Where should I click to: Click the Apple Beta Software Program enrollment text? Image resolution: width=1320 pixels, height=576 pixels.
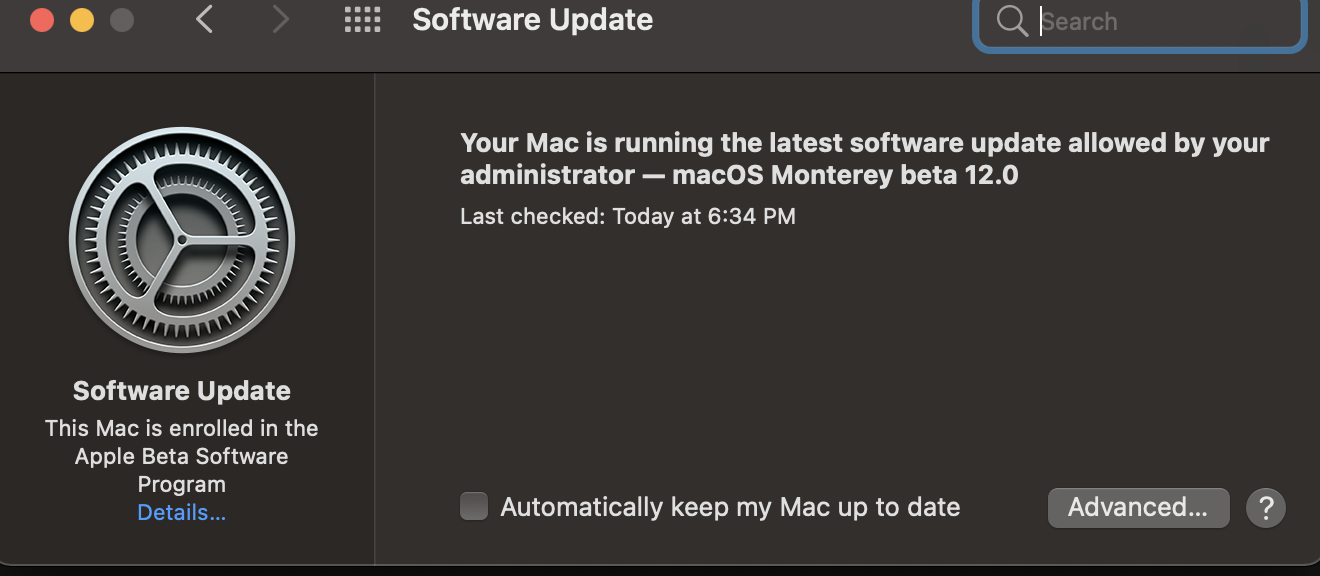tap(182, 456)
